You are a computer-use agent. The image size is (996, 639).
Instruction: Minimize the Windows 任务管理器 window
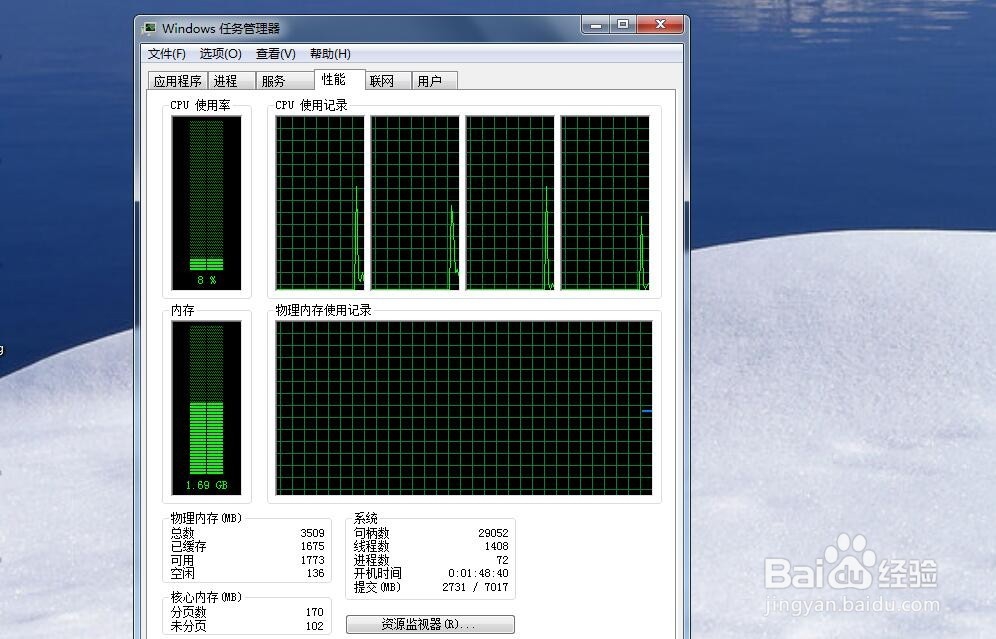pyautogui.click(x=596, y=25)
